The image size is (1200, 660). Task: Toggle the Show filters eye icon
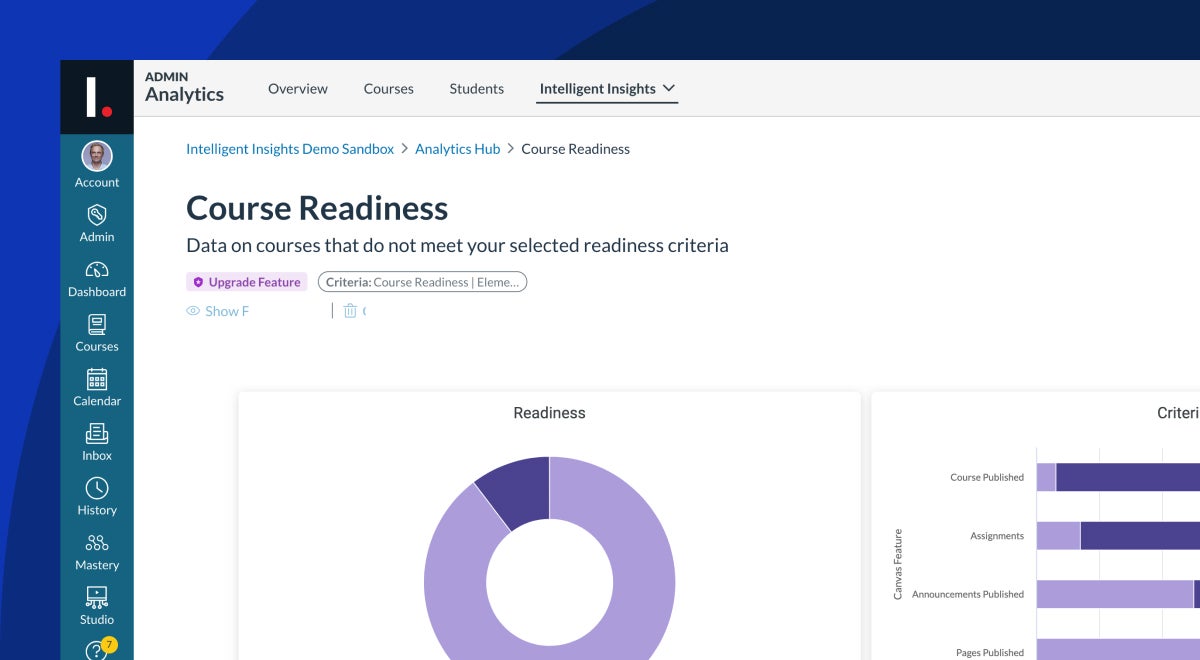(x=193, y=311)
